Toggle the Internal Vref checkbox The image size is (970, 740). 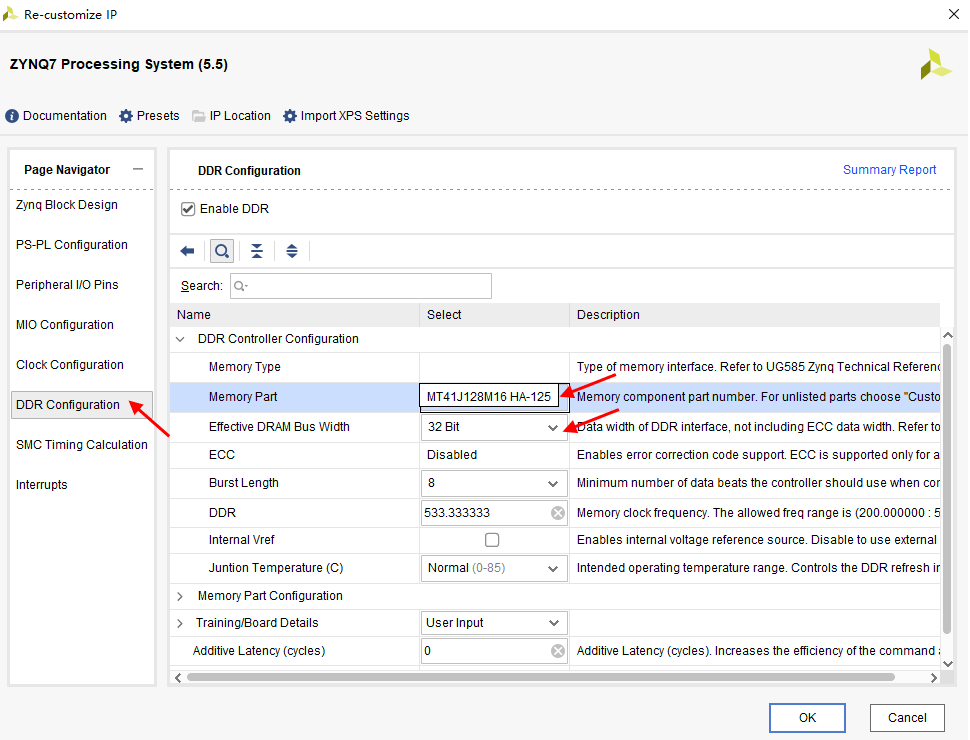(492, 540)
